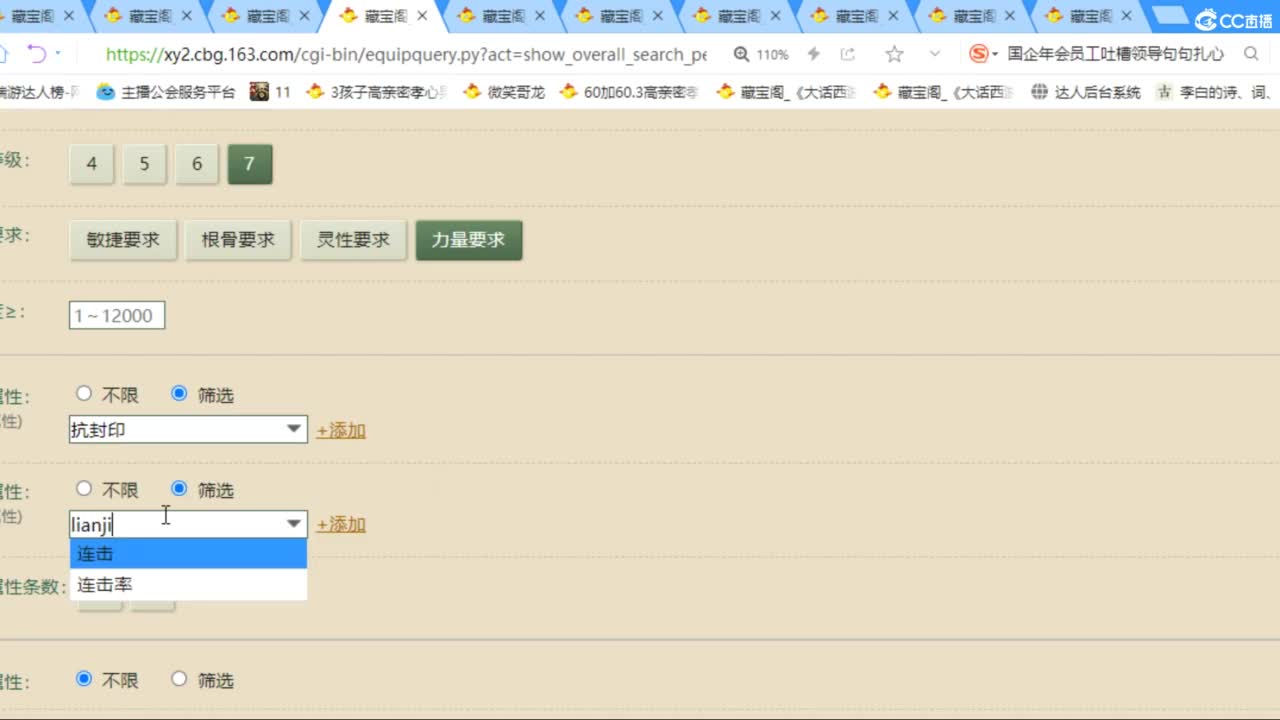
Task: Click the share page icon in address bar
Action: (x=848, y=54)
